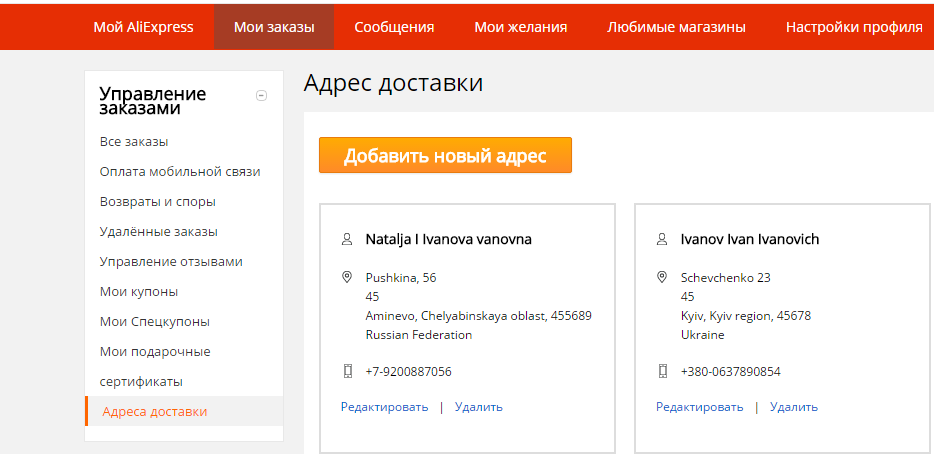
Task: Open Мои купоны in the sidebar
Action: tap(139, 292)
